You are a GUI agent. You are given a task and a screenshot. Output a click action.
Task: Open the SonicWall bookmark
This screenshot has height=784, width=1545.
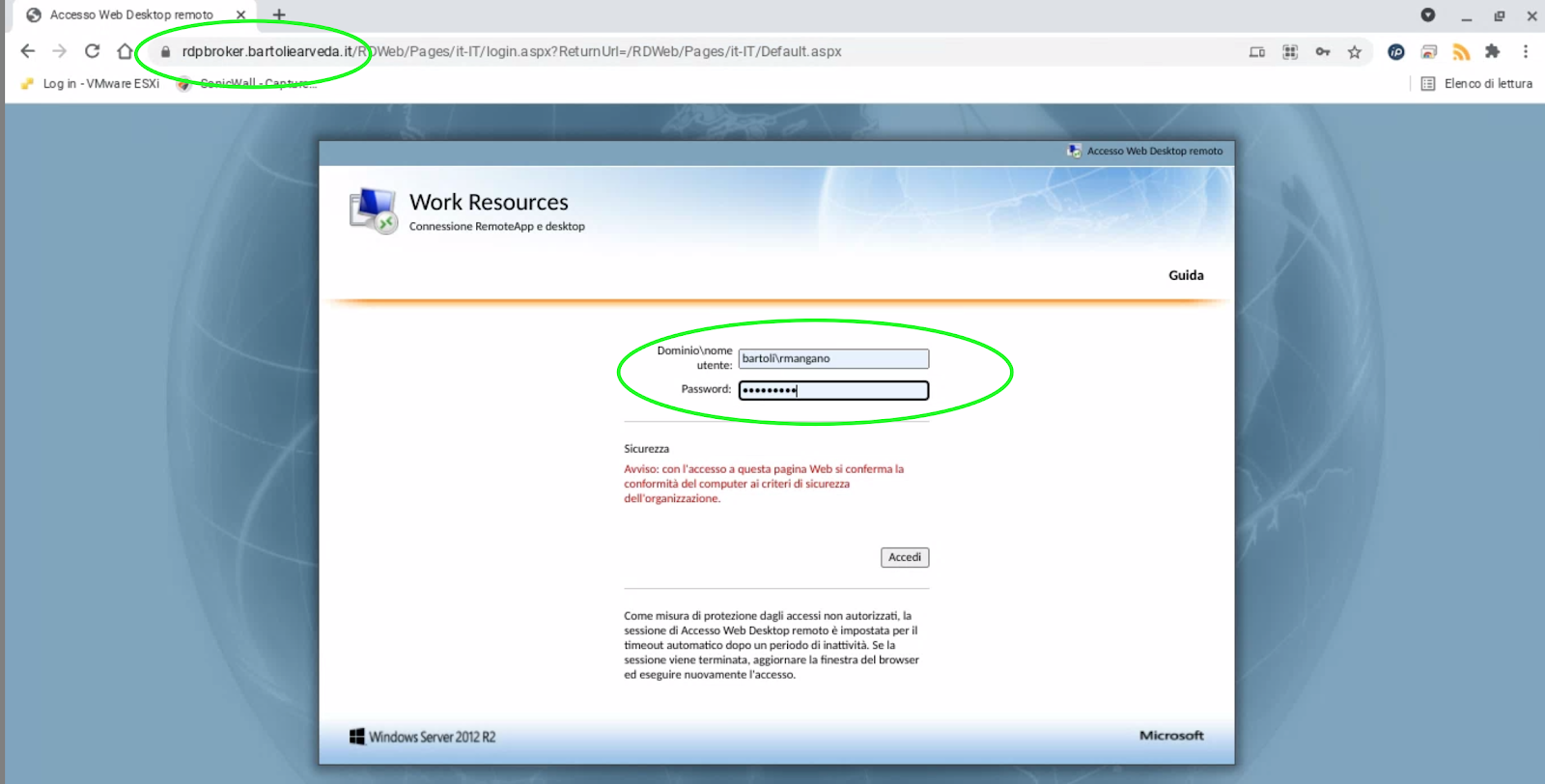coord(246,84)
